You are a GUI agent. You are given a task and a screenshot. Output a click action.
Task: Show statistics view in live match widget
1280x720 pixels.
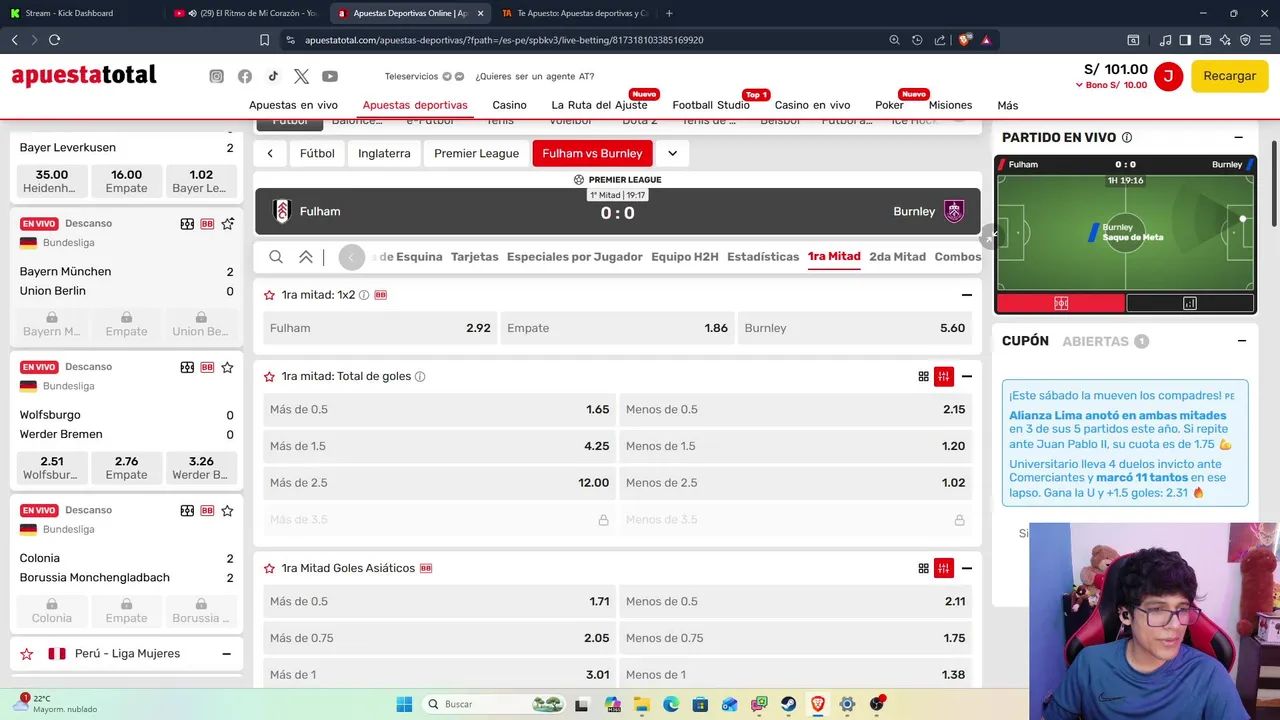[x=1190, y=303]
